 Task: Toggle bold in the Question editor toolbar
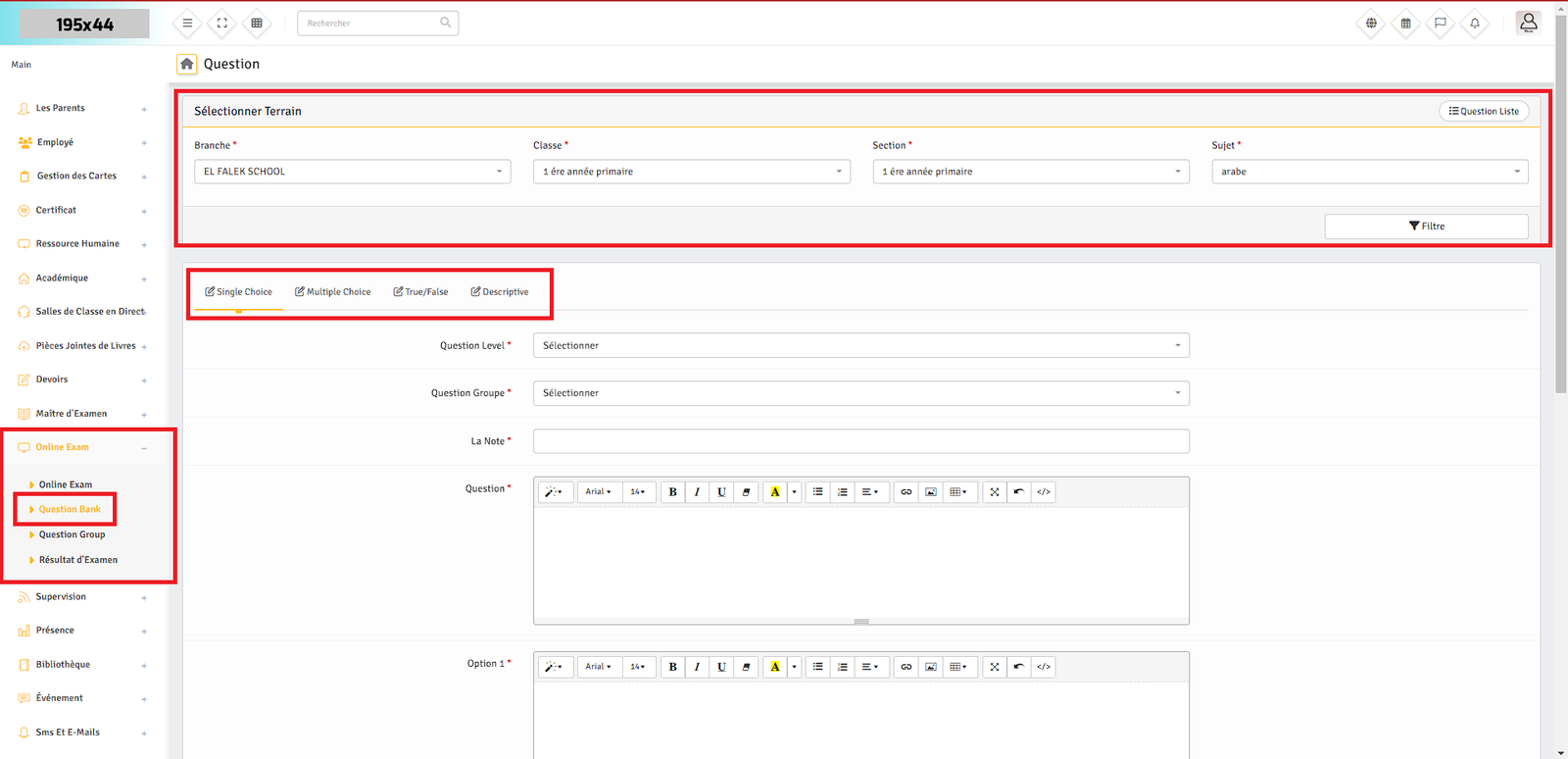pyautogui.click(x=672, y=492)
